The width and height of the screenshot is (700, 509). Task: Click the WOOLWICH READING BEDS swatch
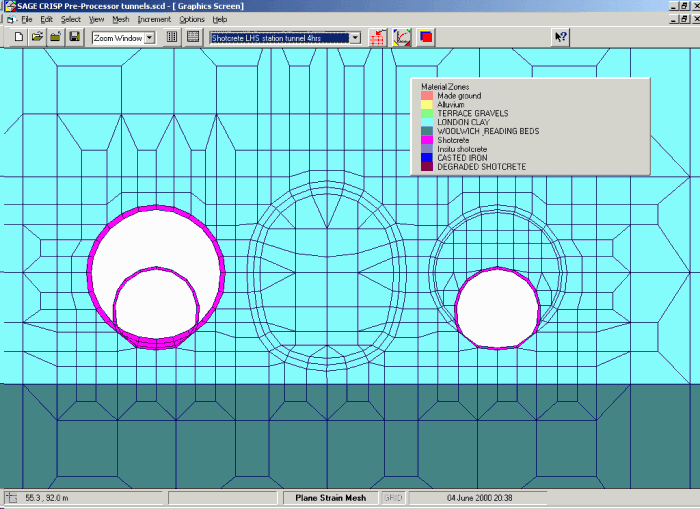click(x=427, y=131)
